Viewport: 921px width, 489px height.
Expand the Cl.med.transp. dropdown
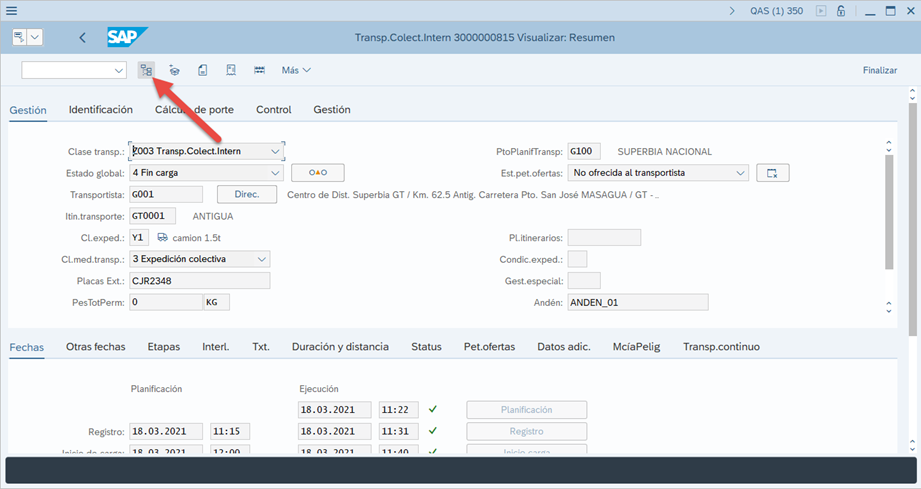coord(262,259)
